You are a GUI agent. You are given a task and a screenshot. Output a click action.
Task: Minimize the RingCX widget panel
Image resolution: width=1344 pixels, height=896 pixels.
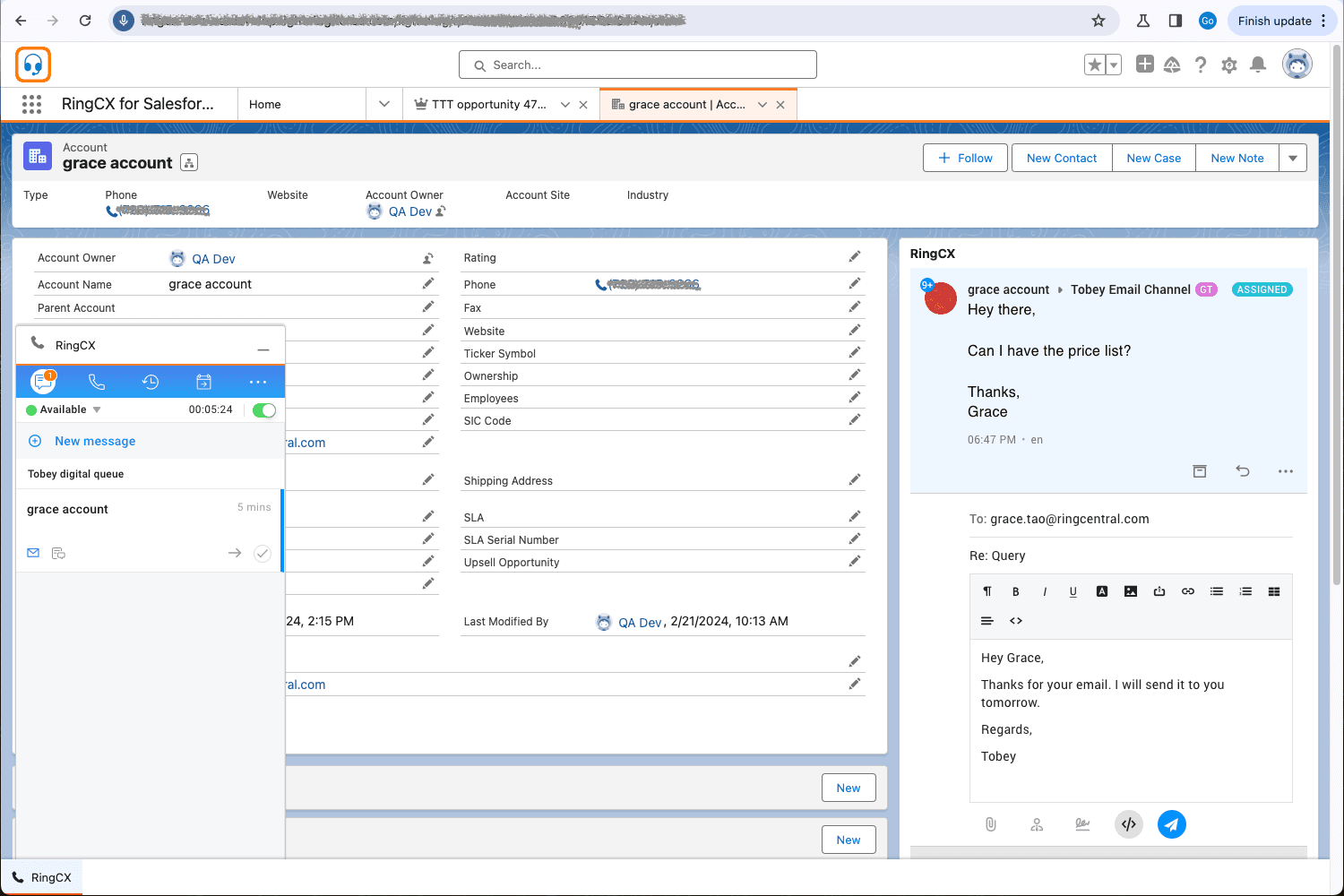coord(263,349)
